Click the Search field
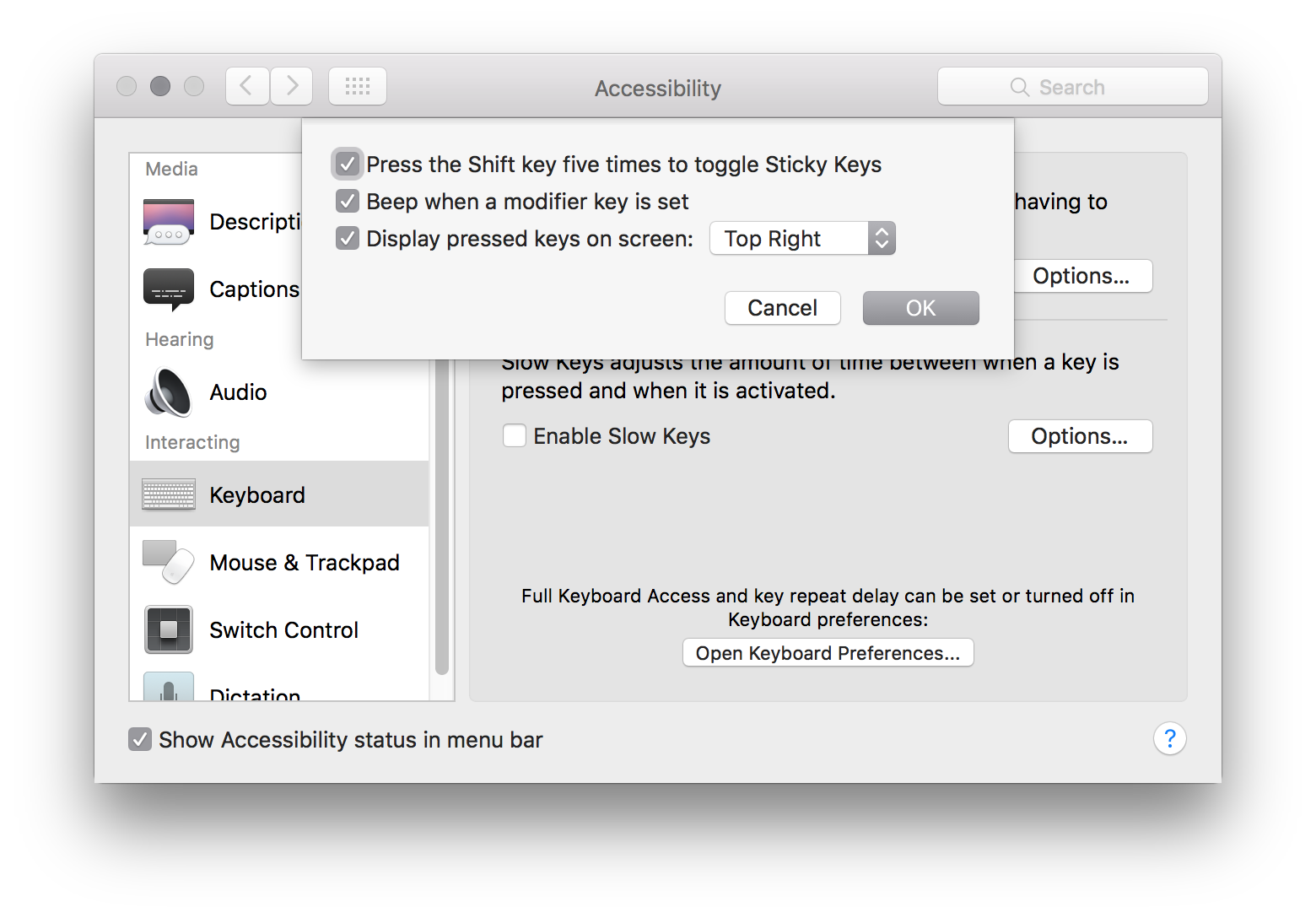Screen dimensions: 1316x918 pos(1072,85)
